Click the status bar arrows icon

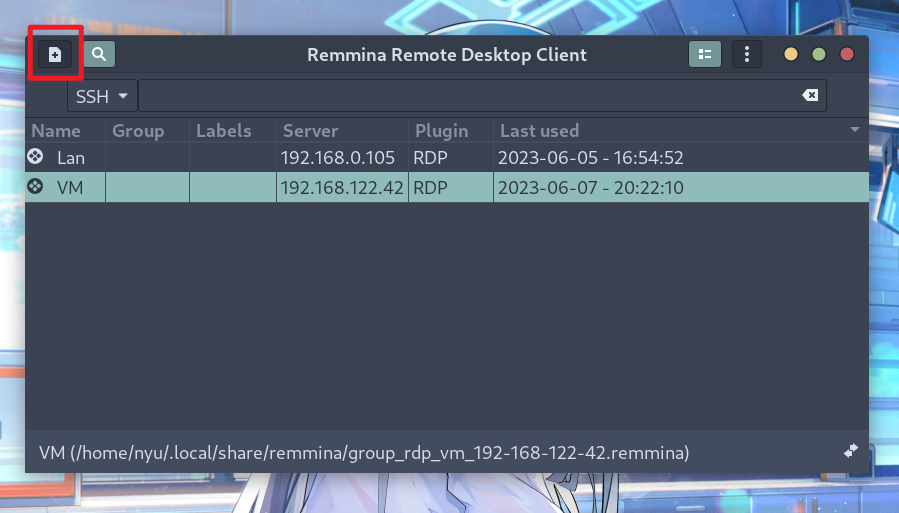pos(851,451)
